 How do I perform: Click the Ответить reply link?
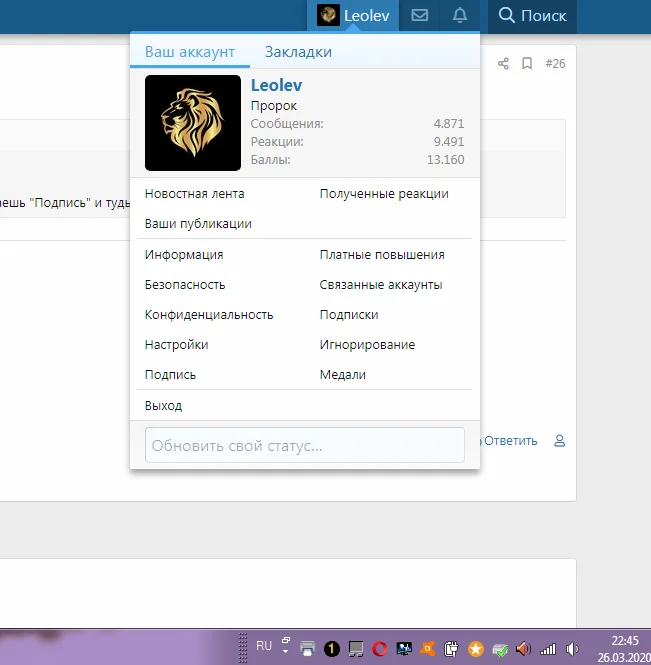click(511, 440)
